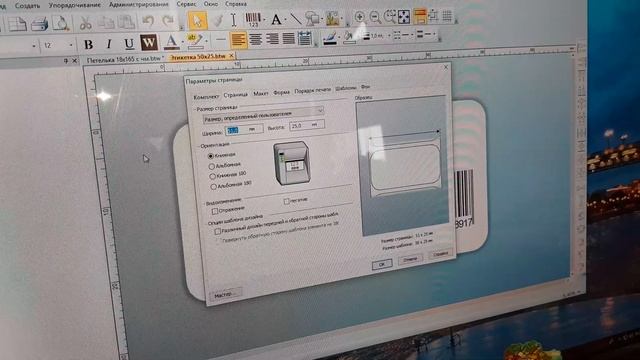Switch to the Шаблоны tab

pyautogui.click(x=346, y=89)
